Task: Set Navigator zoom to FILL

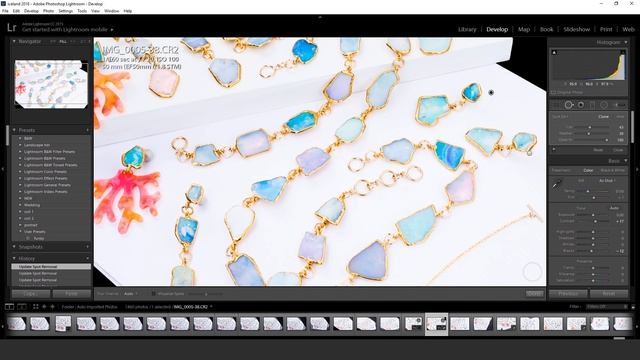Action: coord(63,42)
